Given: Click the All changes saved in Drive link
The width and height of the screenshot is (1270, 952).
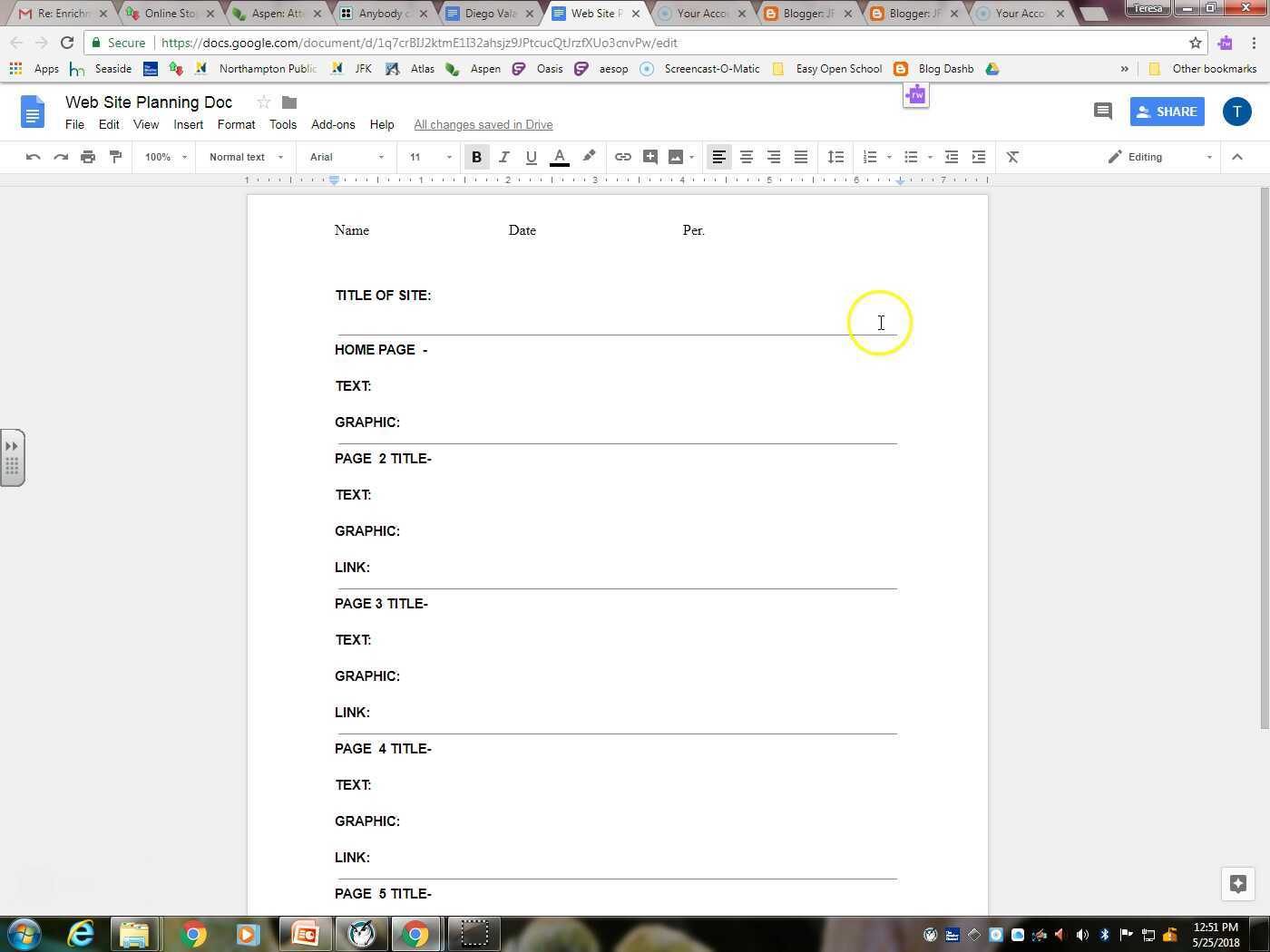Looking at the screenshot, I should [x=483, y=124].
